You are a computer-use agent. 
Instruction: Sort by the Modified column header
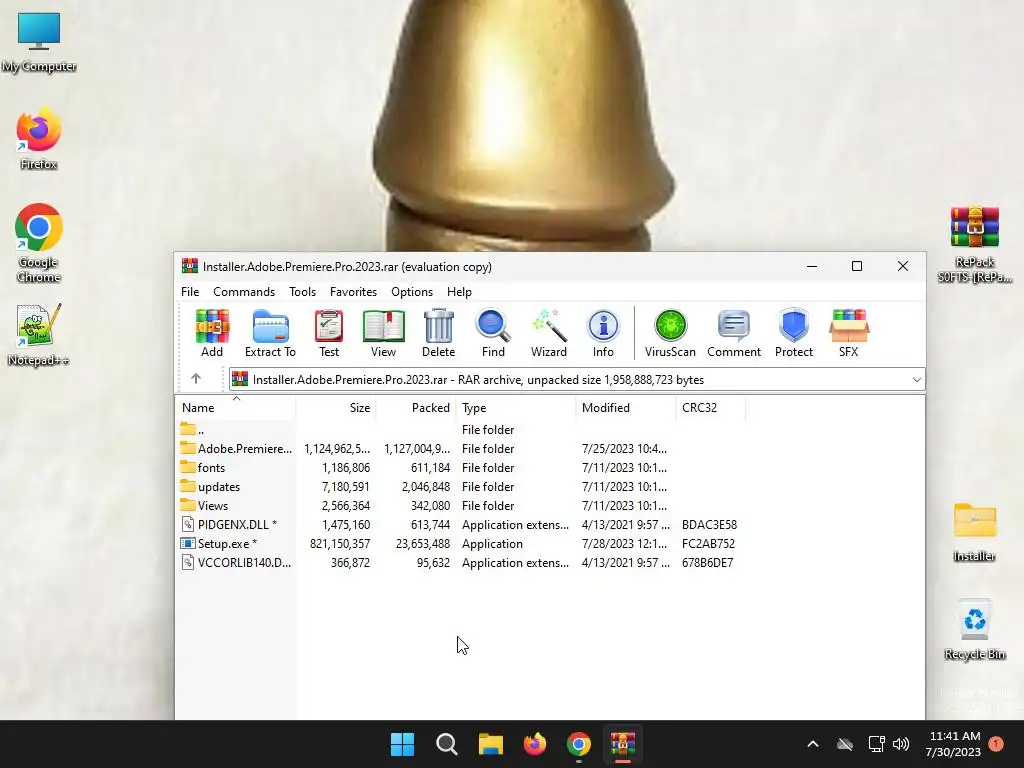pos(626,408)
